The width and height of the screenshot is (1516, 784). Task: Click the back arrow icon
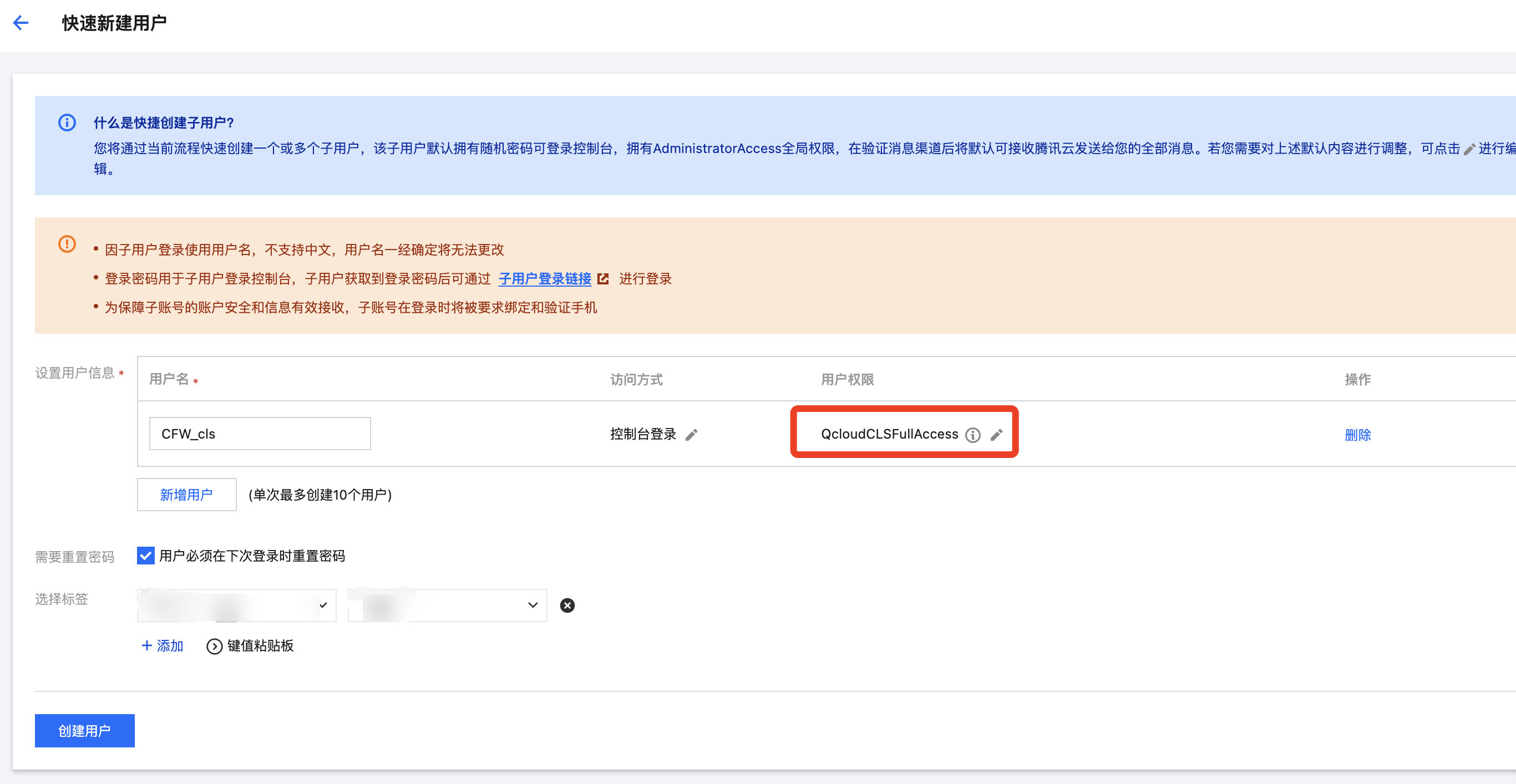point(21,23)
